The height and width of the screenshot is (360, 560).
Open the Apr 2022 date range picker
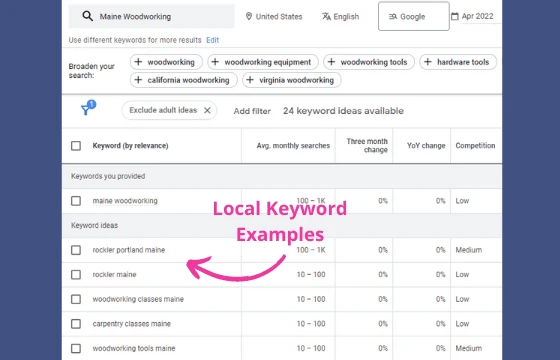[x=476, y=16]
